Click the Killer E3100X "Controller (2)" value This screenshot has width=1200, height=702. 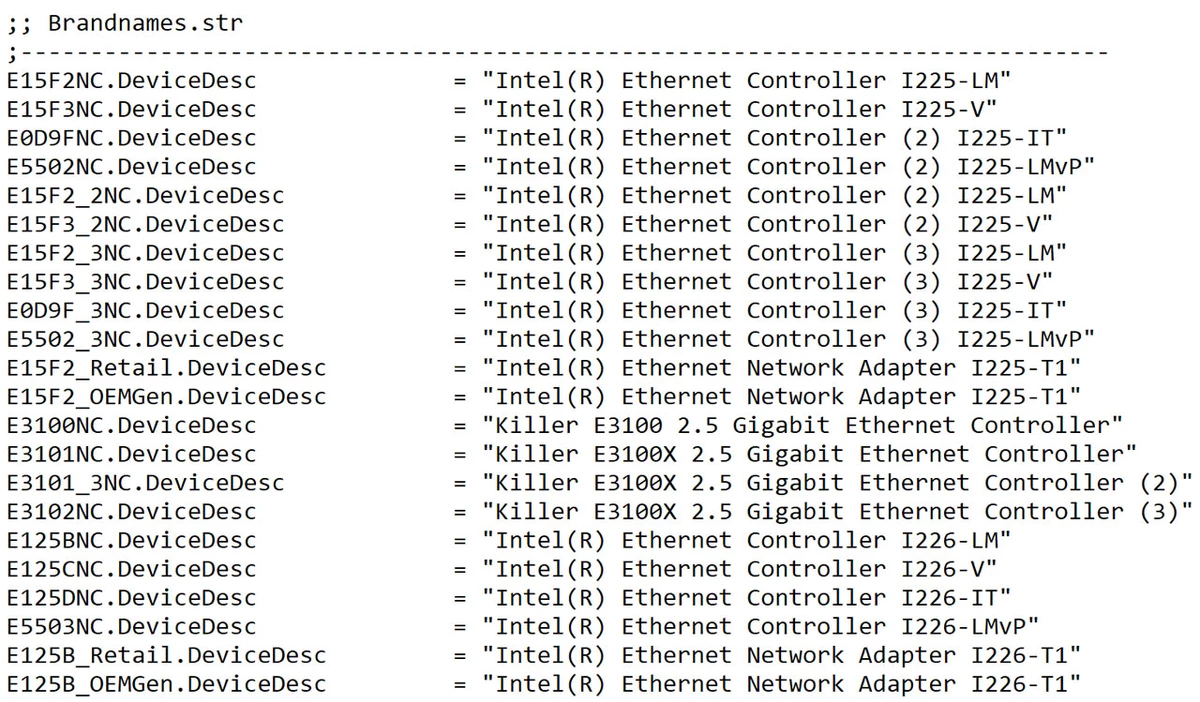[x=837, y=483]
